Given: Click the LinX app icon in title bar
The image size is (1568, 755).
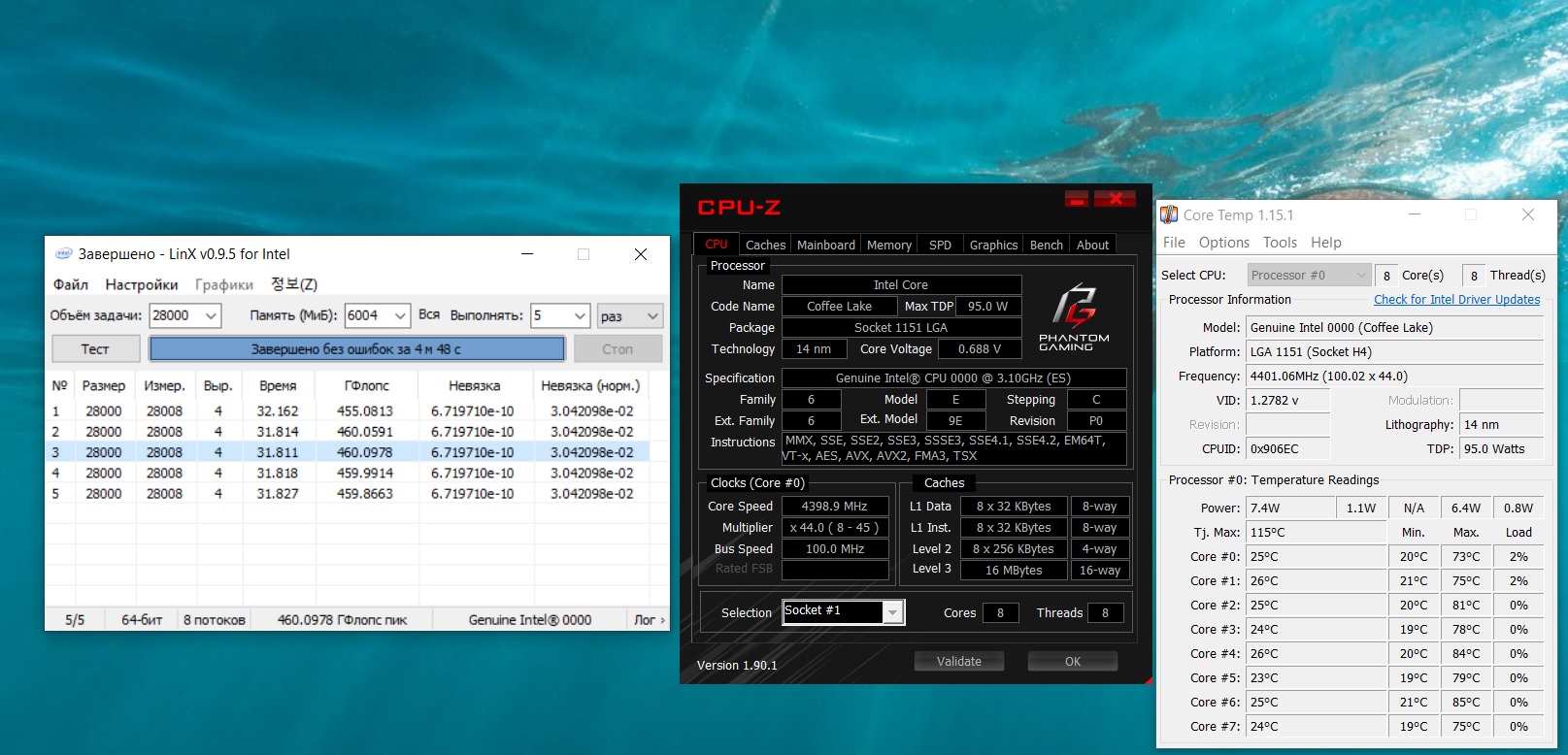Looking at the screenshot, I should 64,253.
